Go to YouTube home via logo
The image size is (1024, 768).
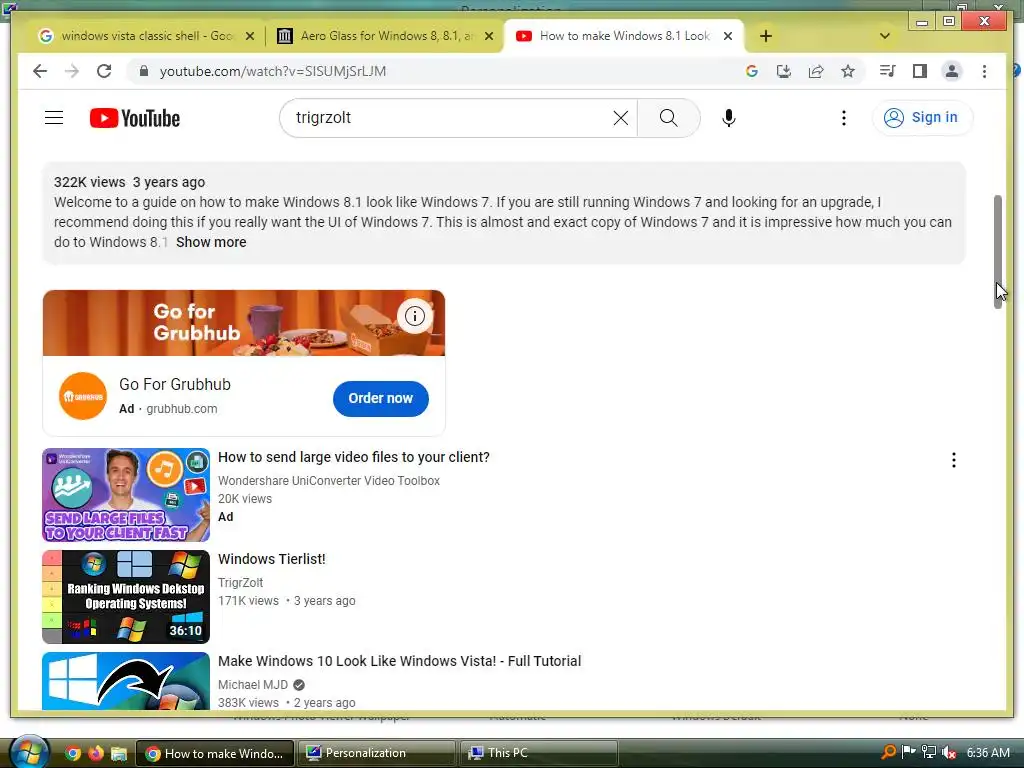coord(135,118)
